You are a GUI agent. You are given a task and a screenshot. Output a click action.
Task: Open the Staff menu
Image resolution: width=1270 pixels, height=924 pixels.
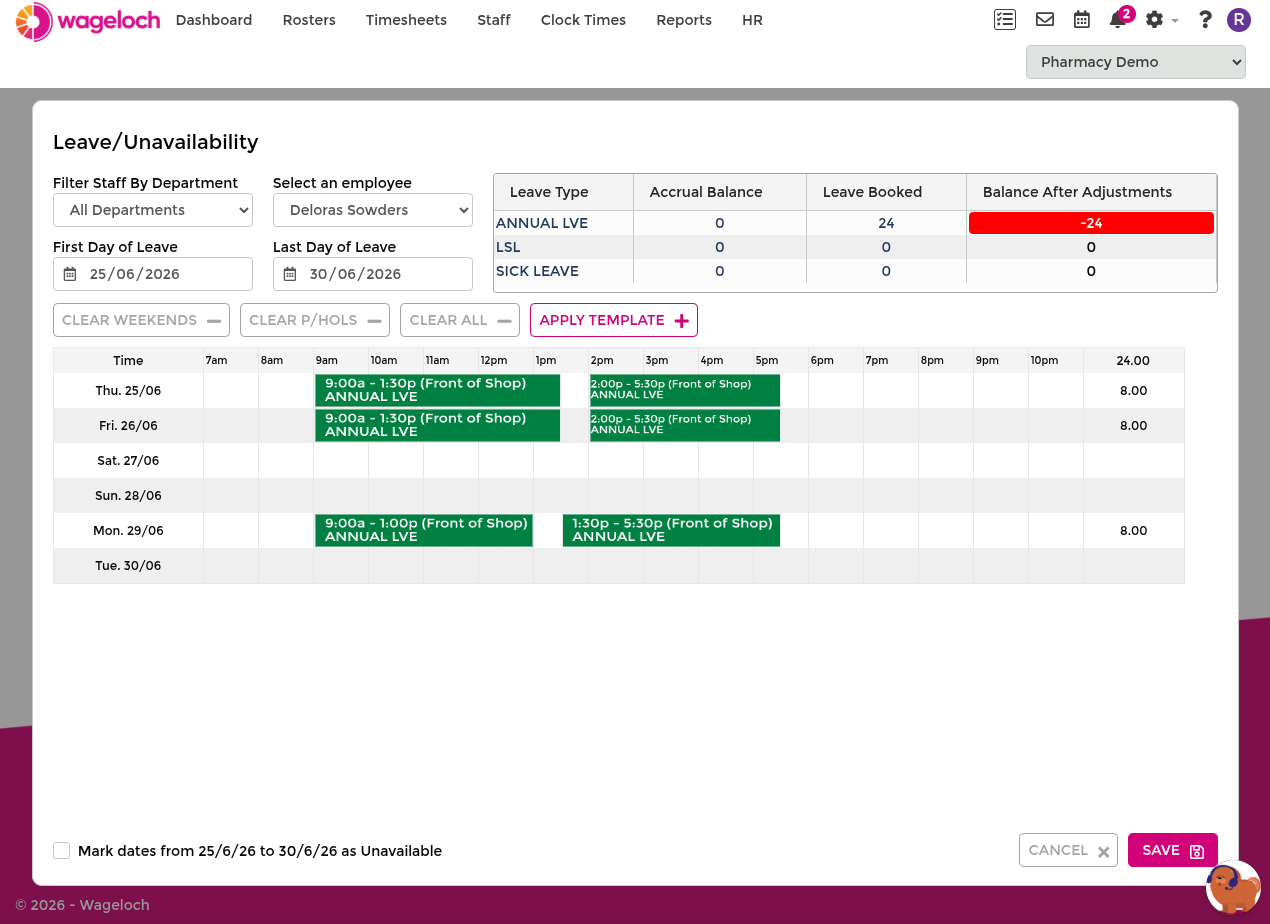tap(494, 20)
